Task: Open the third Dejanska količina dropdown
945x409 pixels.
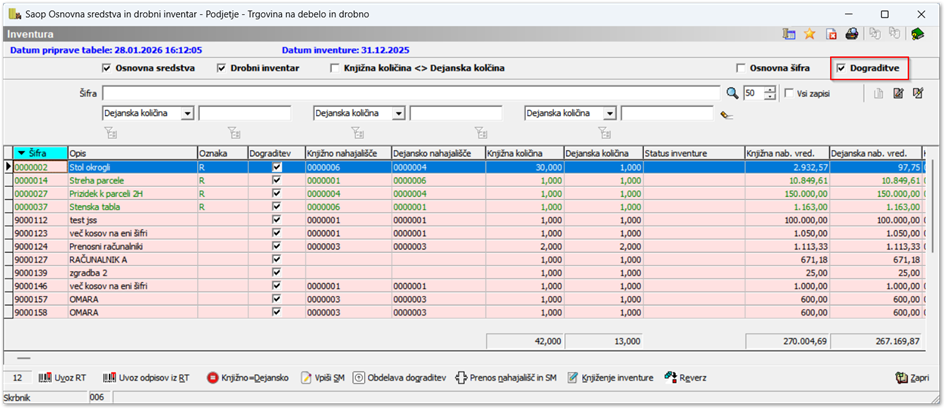Action: point(609,114)
